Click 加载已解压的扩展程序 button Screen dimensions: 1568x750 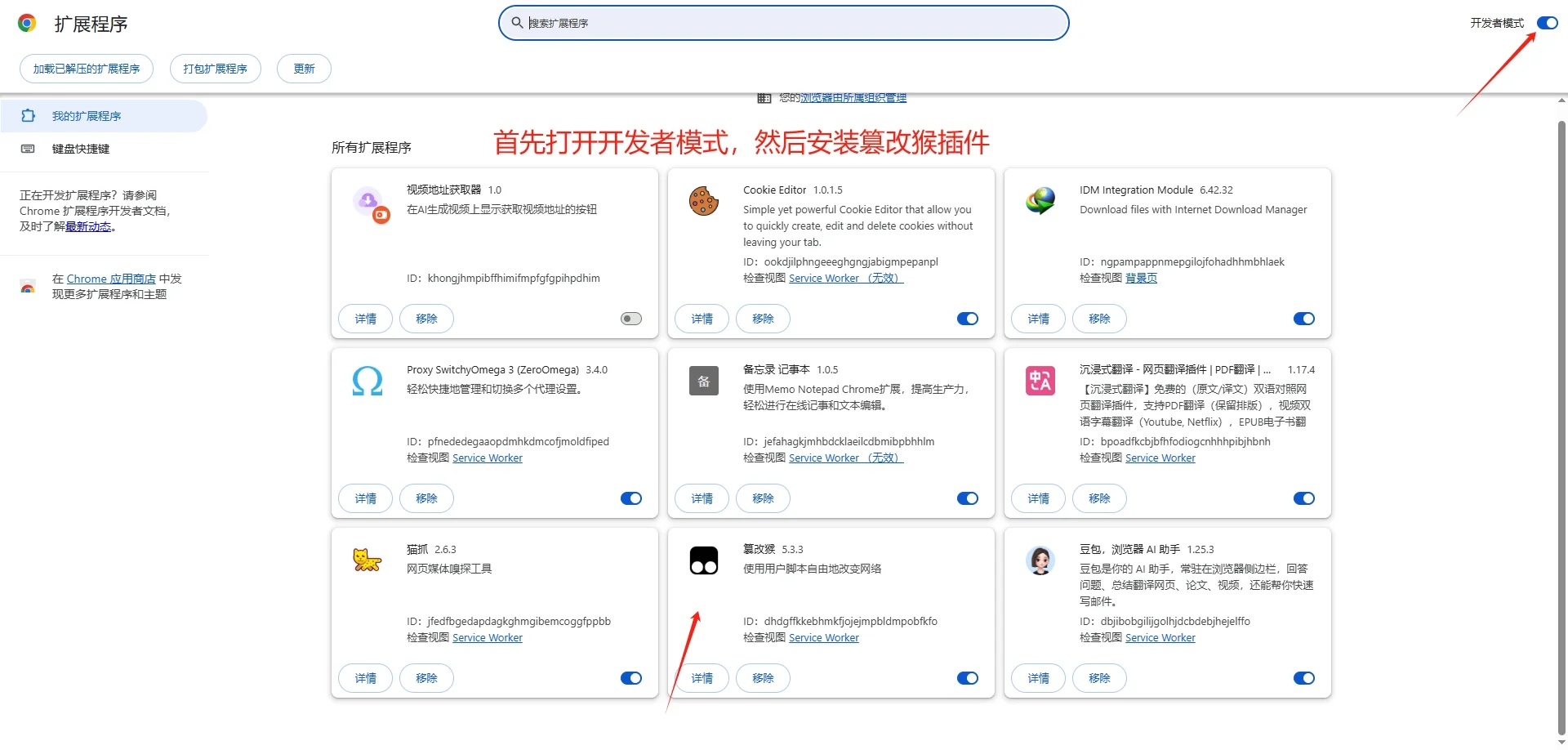pyautogui.click(x=87, y=69)
